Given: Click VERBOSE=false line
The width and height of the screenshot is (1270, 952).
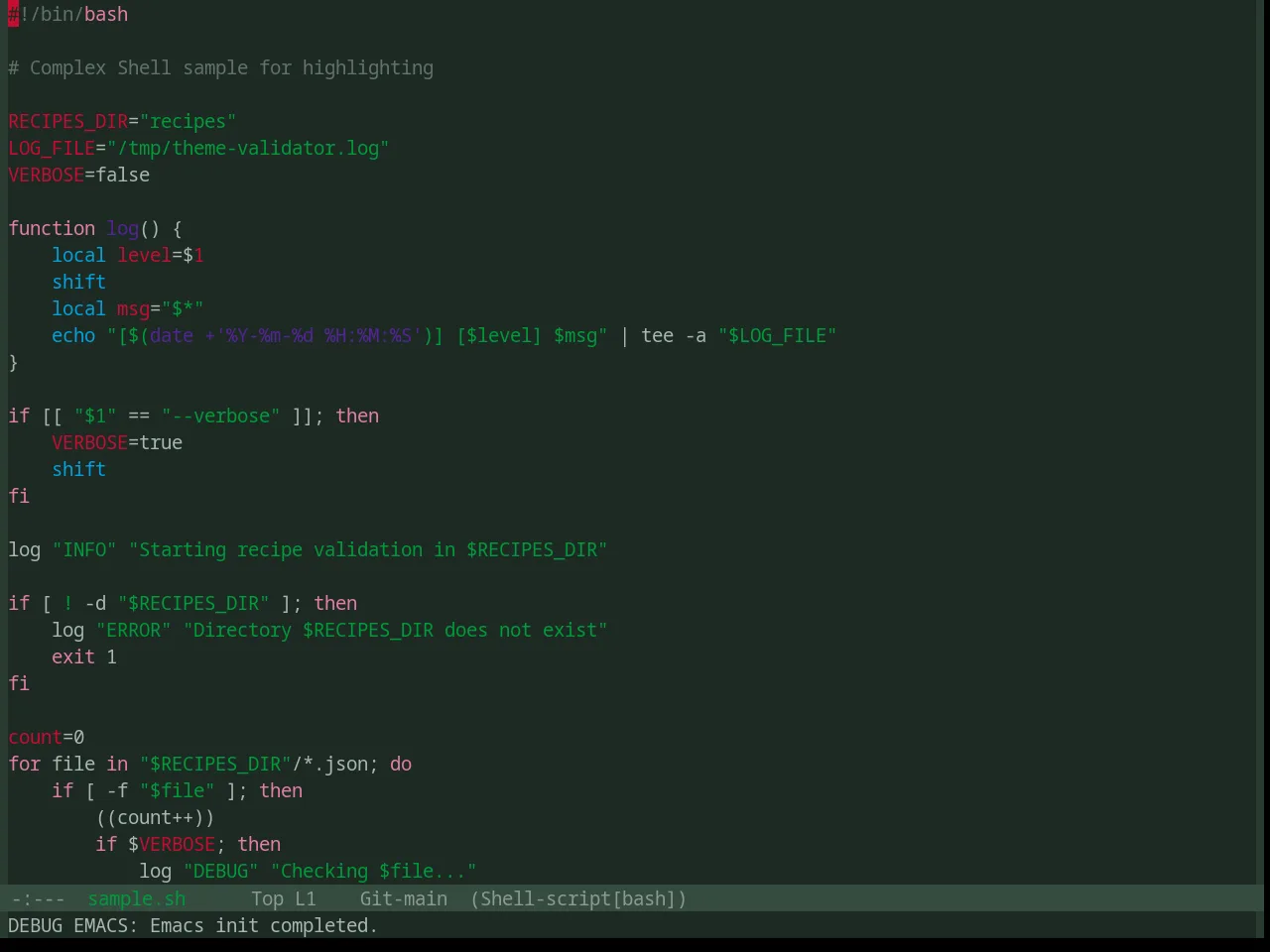Looking at the screenshot, I should click(79, 176).
